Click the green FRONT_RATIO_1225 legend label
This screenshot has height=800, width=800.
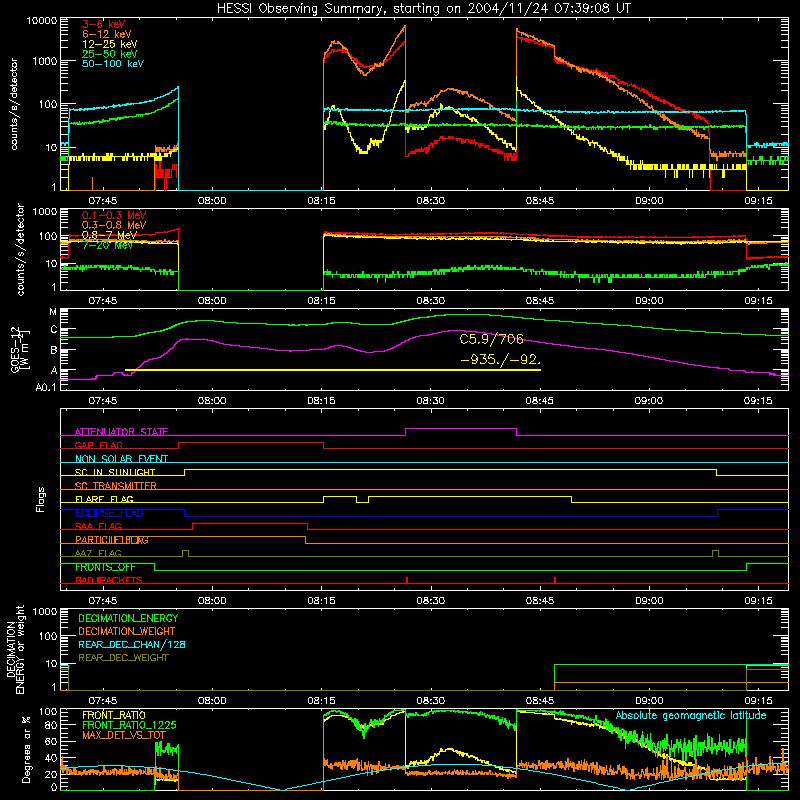[x=129, y=725]
